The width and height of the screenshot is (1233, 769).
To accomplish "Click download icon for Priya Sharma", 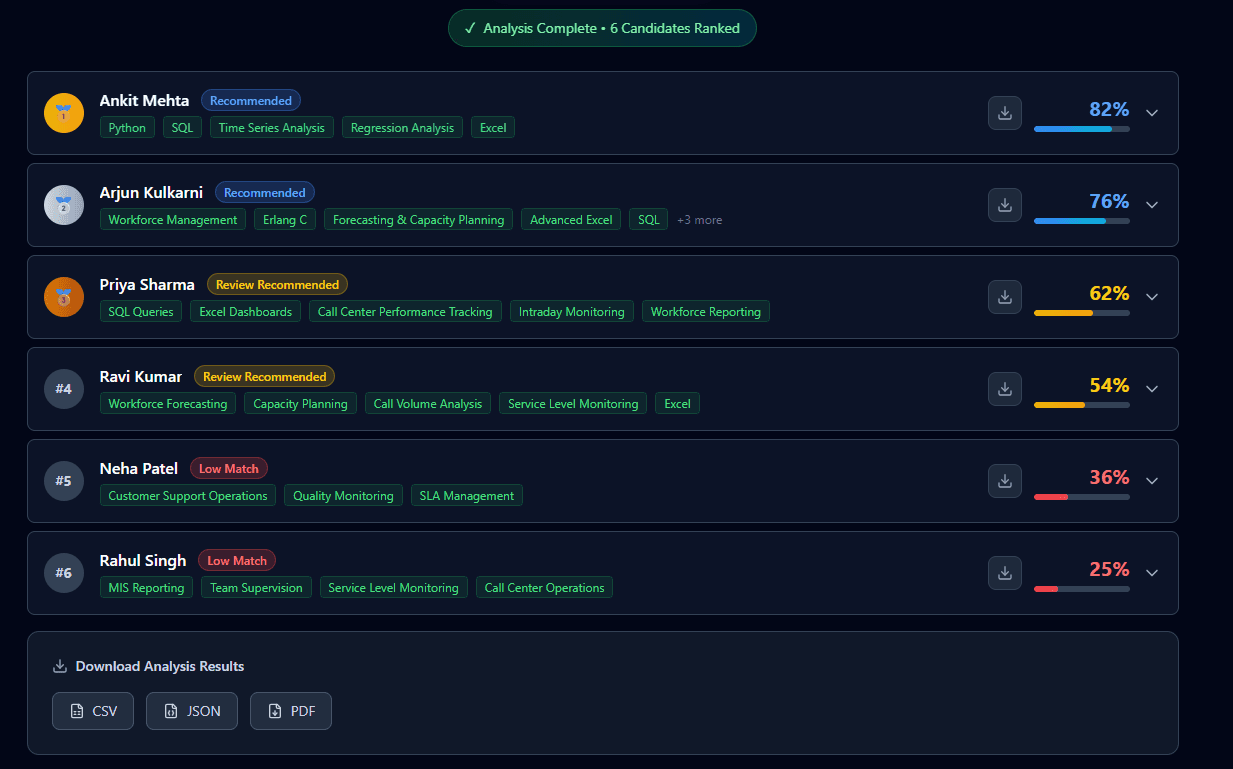I will pyautogui.click(x=1005, y=297).
